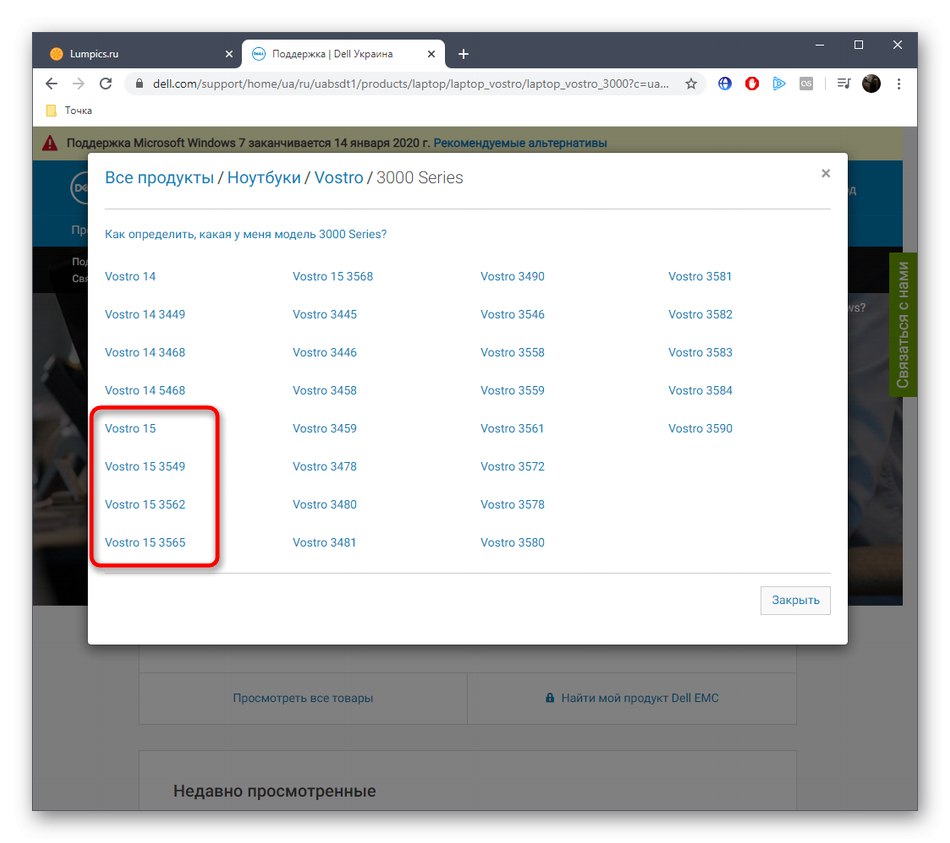Close the Lumpics.ru tab
Viewport: 950px width, 843px height.
[229, 54]
